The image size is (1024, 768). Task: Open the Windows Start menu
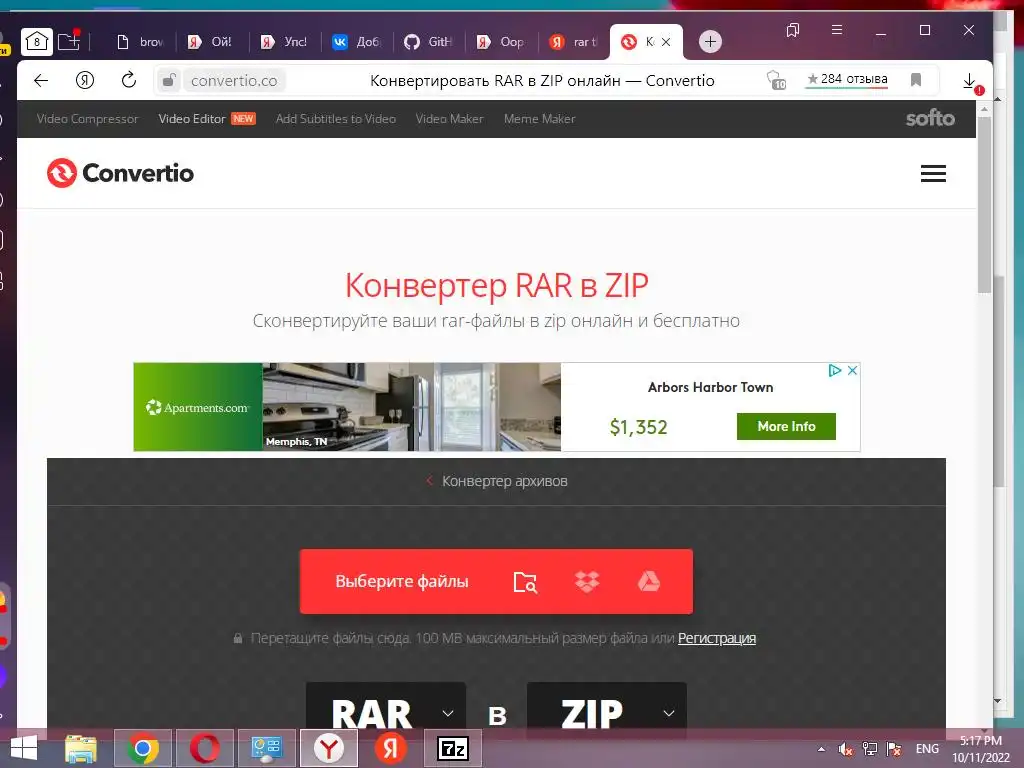24,748
